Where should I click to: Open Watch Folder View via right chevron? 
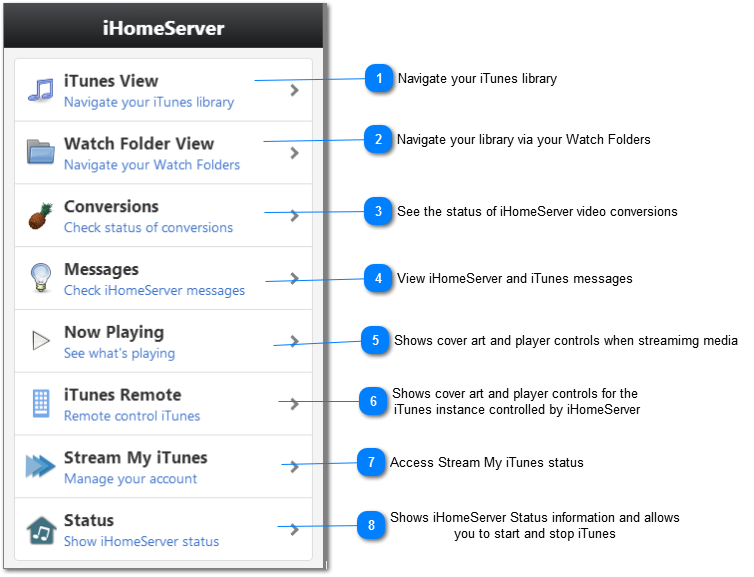tap(294, 153)
